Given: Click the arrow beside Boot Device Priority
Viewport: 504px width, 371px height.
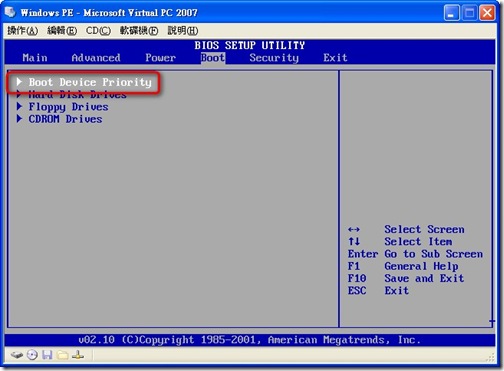Looking at the screenshot, I should point(19,82).
